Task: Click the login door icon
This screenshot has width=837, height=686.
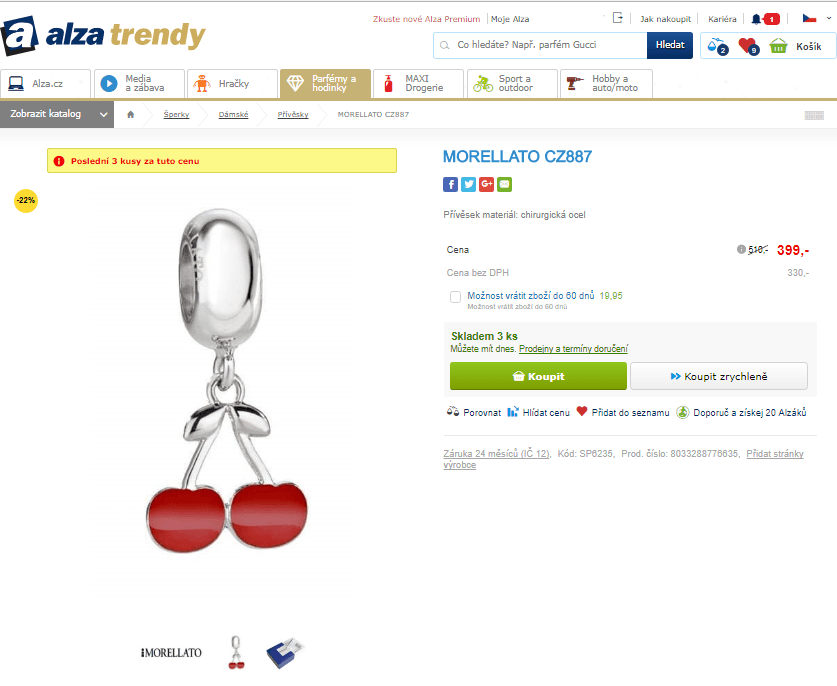Action: pos(618,18)
